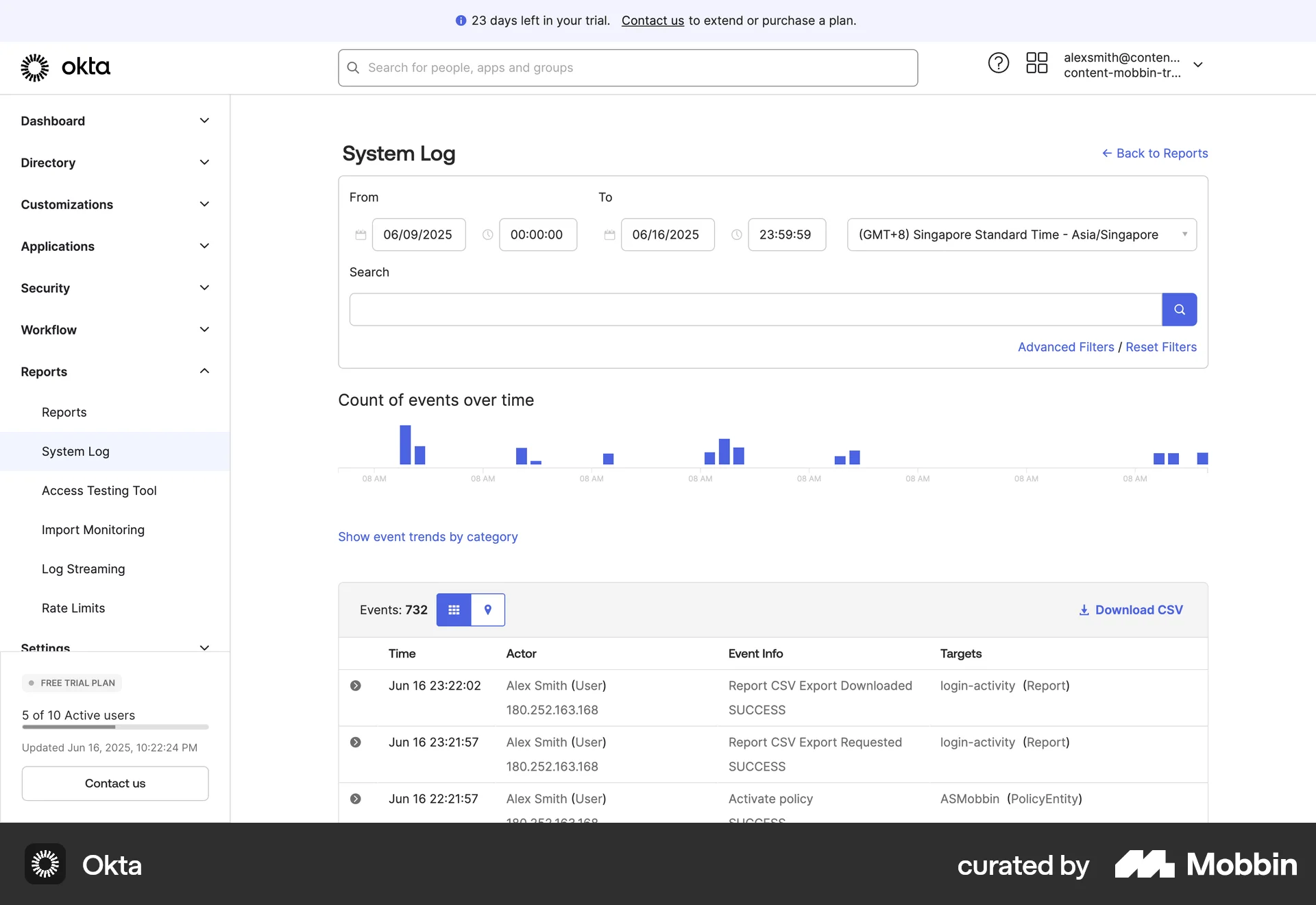Open the Singapore Standard Time timezone dropdown
This screenshot has height=905, width=1316.
coord(1021,234)
